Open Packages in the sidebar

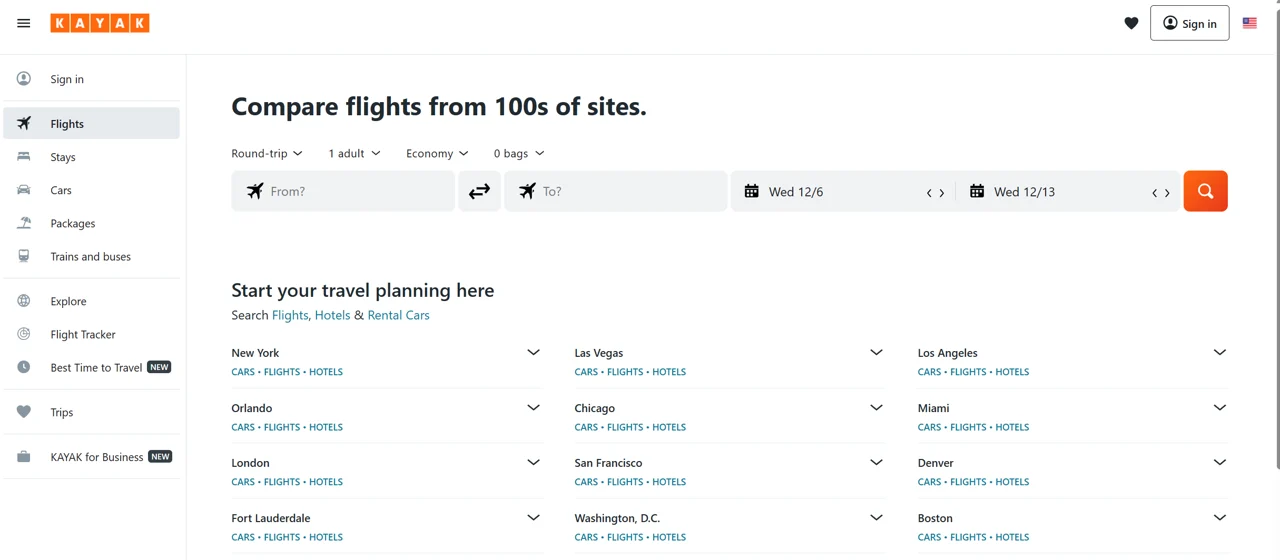tap(91, 223)
